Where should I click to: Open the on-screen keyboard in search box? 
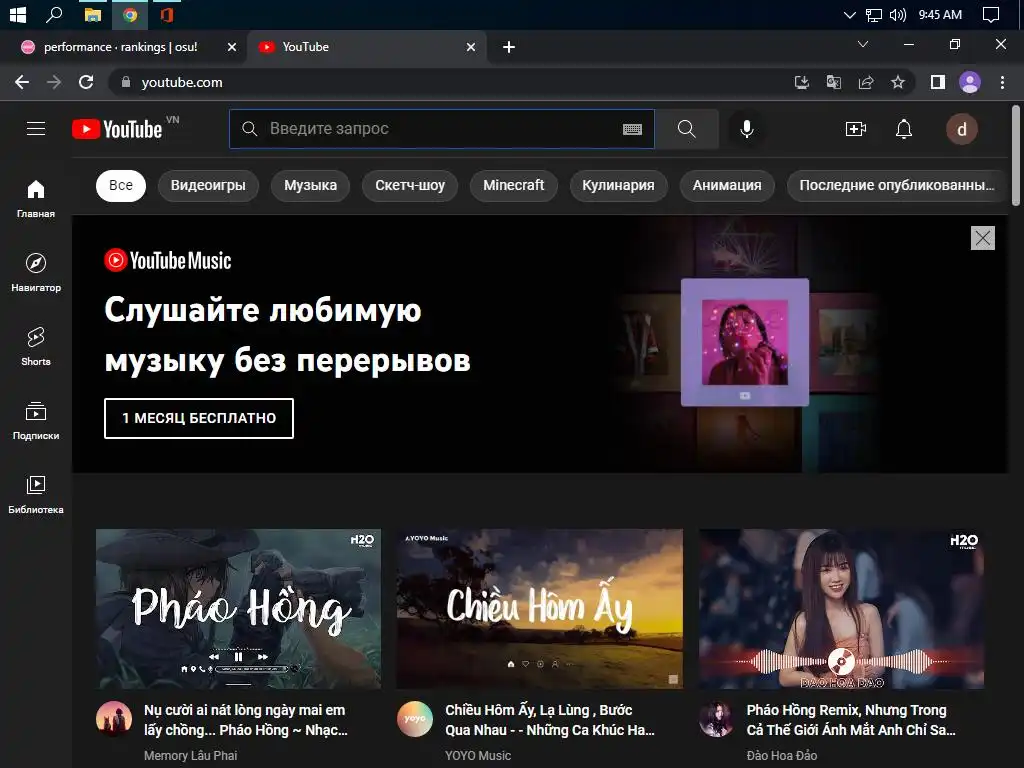632,129
